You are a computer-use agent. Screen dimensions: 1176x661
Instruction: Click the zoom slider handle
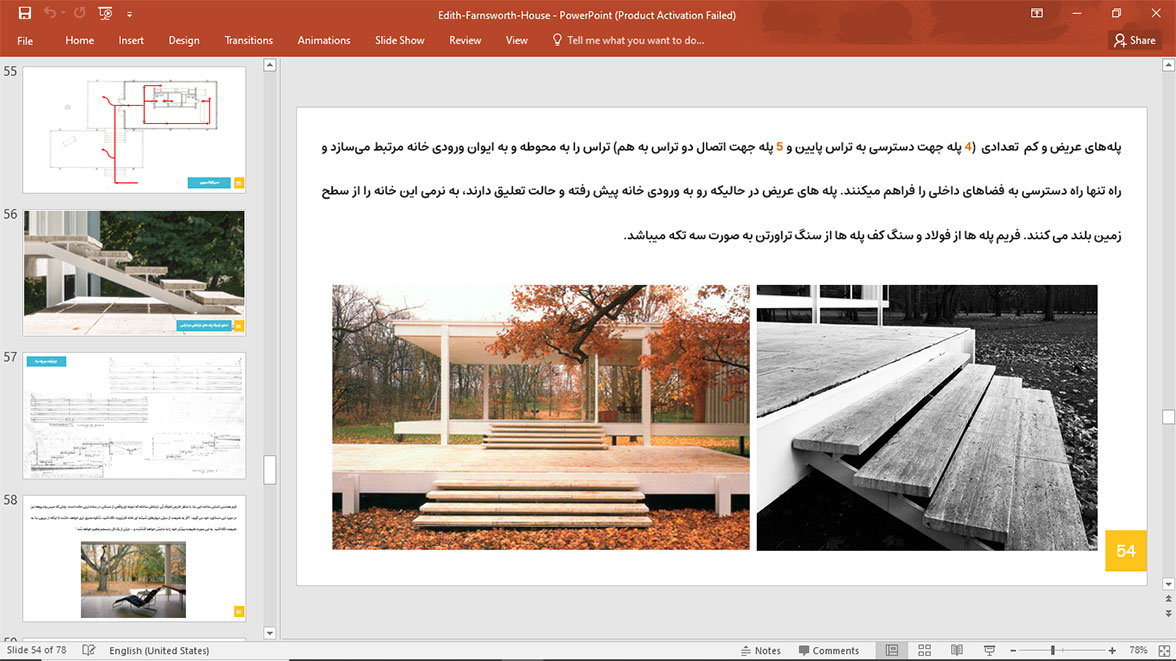coord(1053,650)
